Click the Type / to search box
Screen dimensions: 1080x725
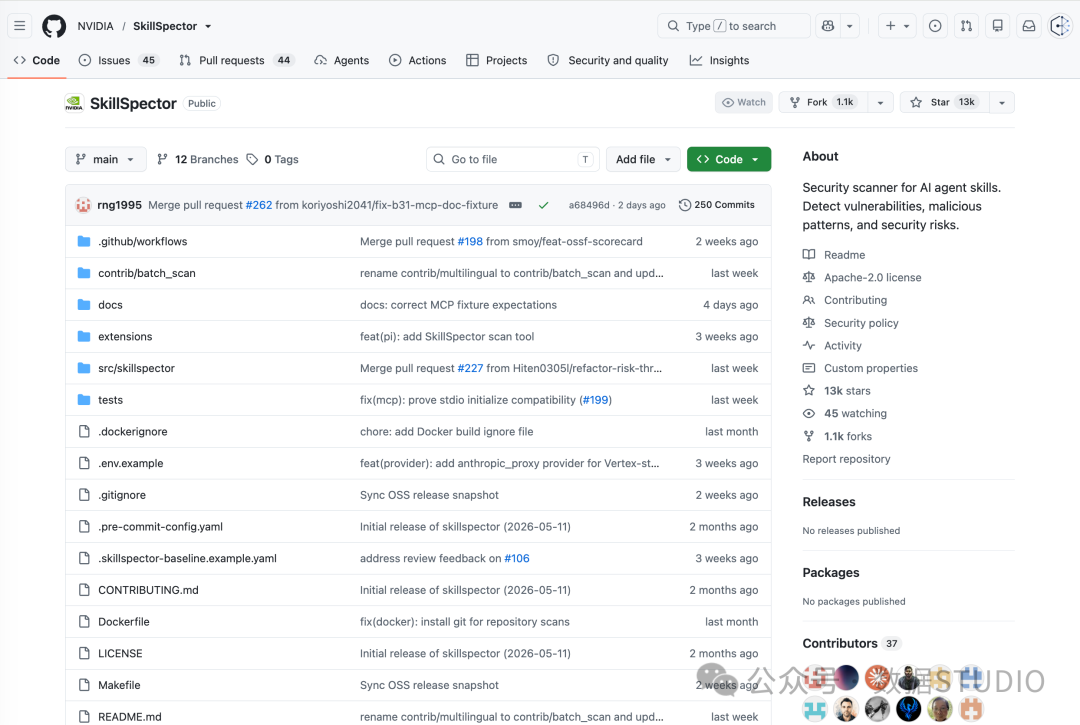point(734,26)
